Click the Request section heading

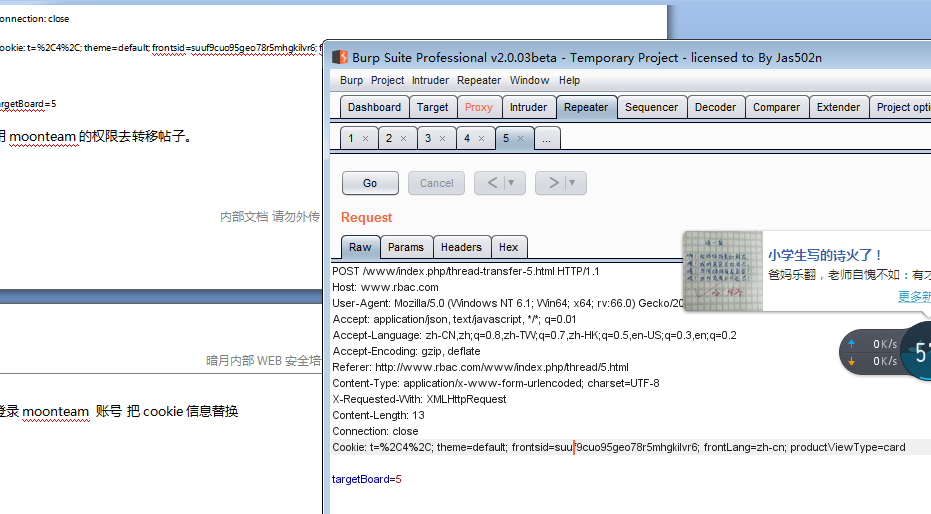(x=366, y=217)
